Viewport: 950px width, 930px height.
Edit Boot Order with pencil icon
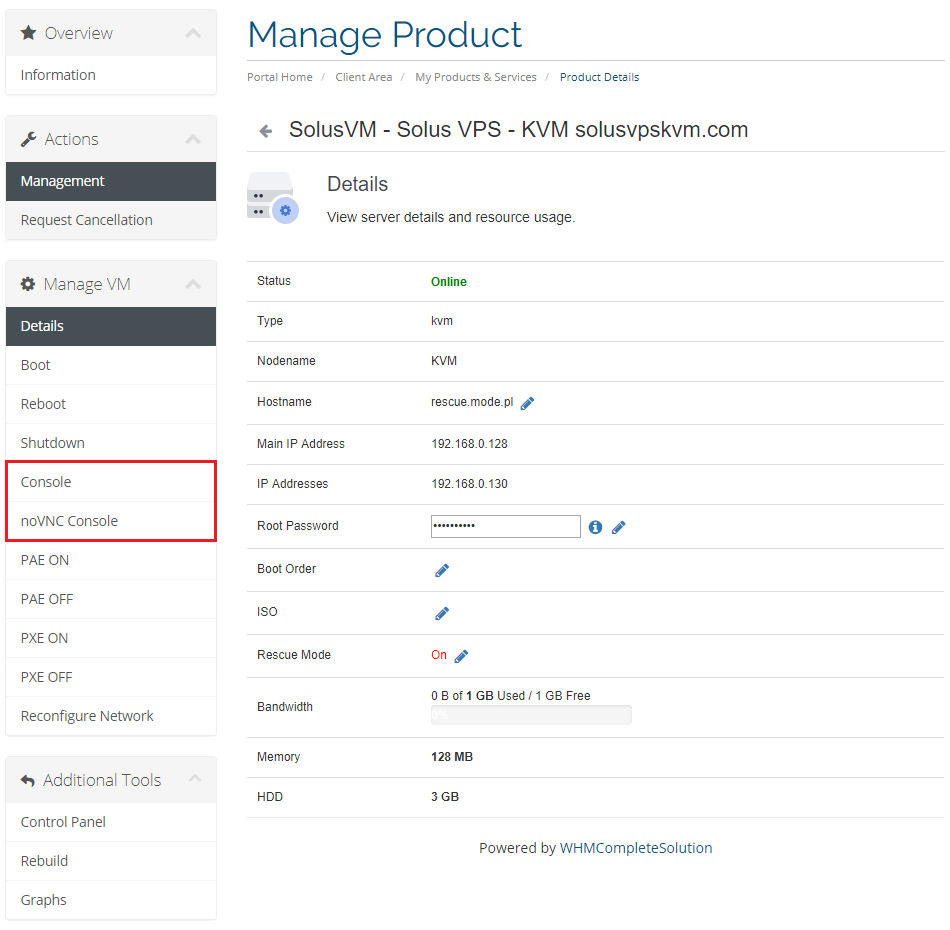(x=442, y=570)
